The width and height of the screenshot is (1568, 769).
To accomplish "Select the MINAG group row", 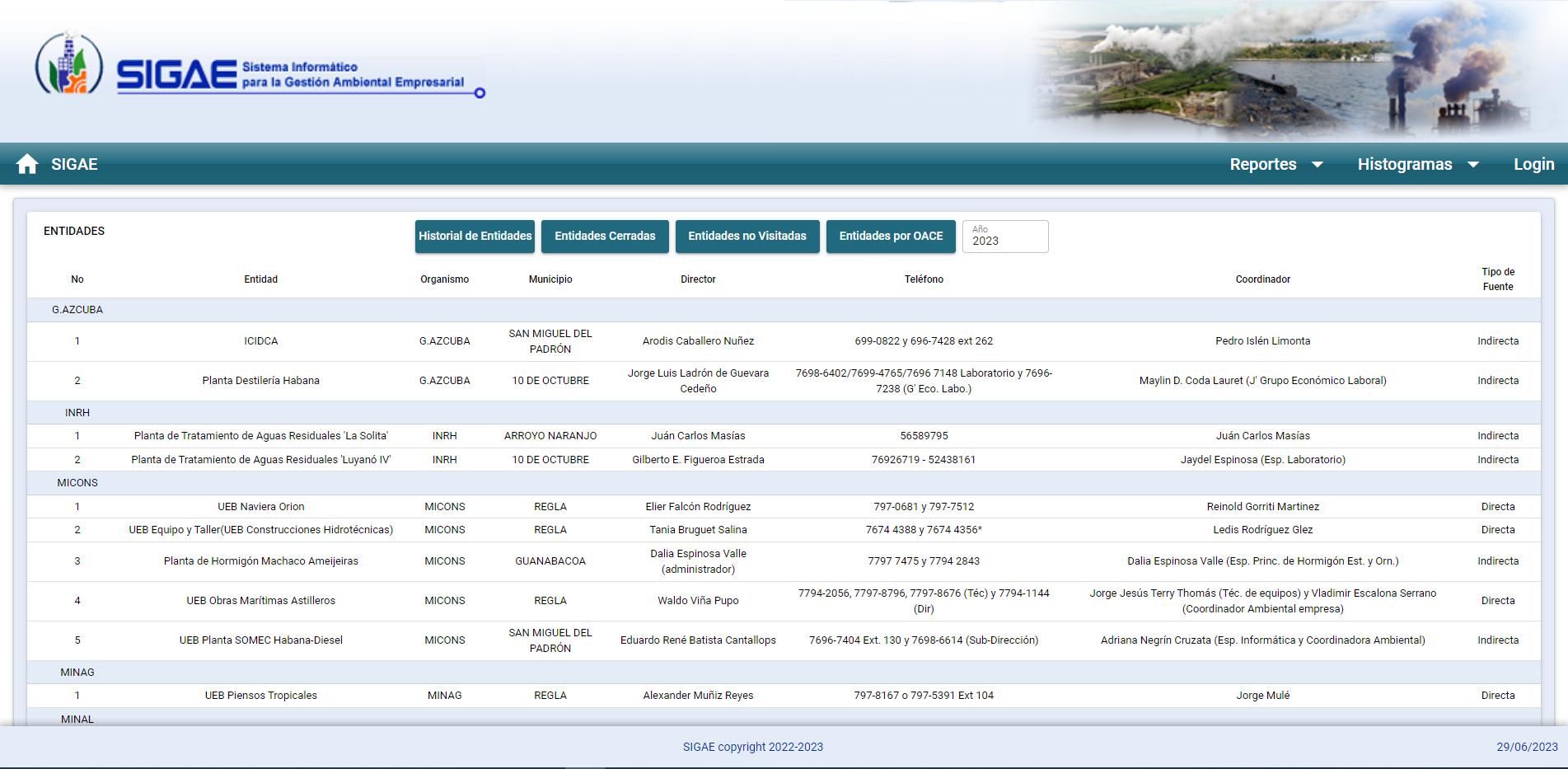I will (784, 673).
